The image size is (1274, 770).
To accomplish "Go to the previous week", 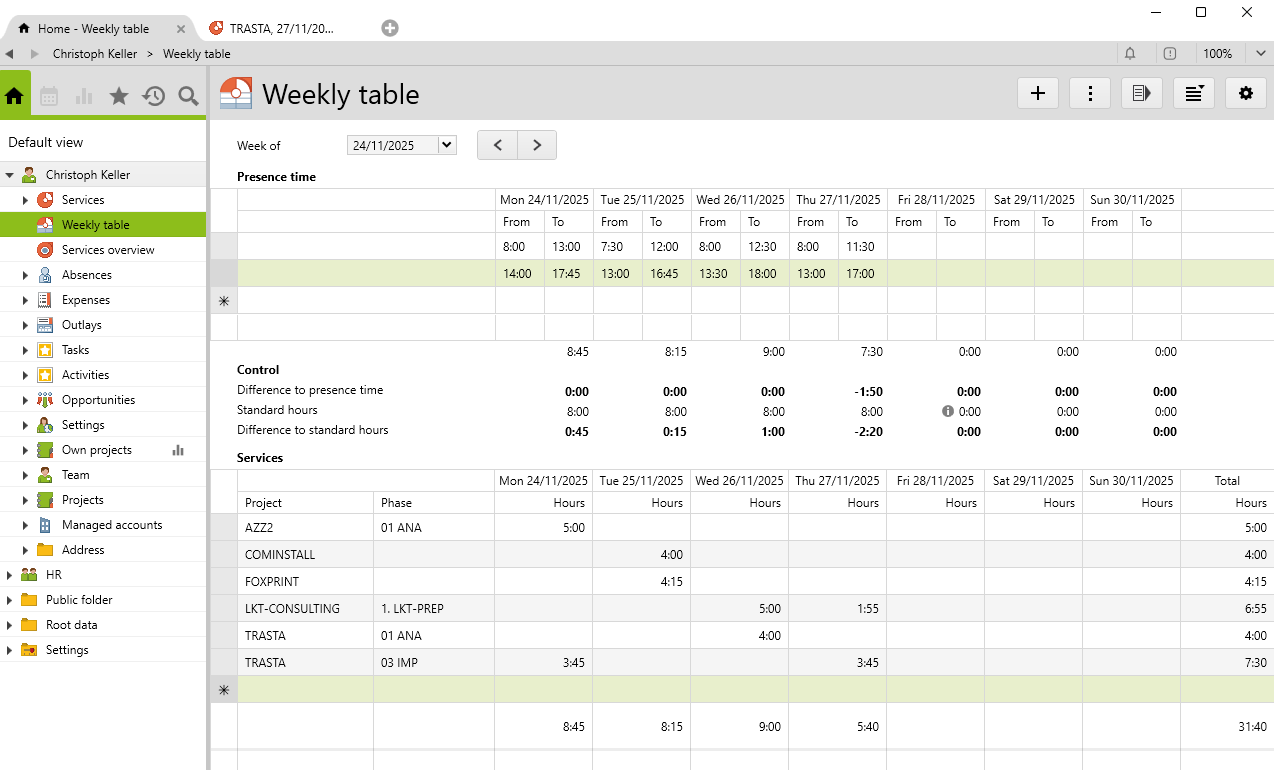I will point(497,145).
